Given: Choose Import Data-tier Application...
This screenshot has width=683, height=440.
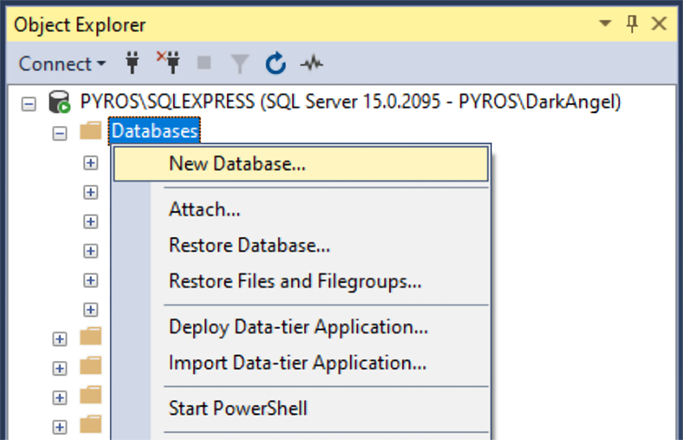Looking at the screenshot, I should pos(301,363).
